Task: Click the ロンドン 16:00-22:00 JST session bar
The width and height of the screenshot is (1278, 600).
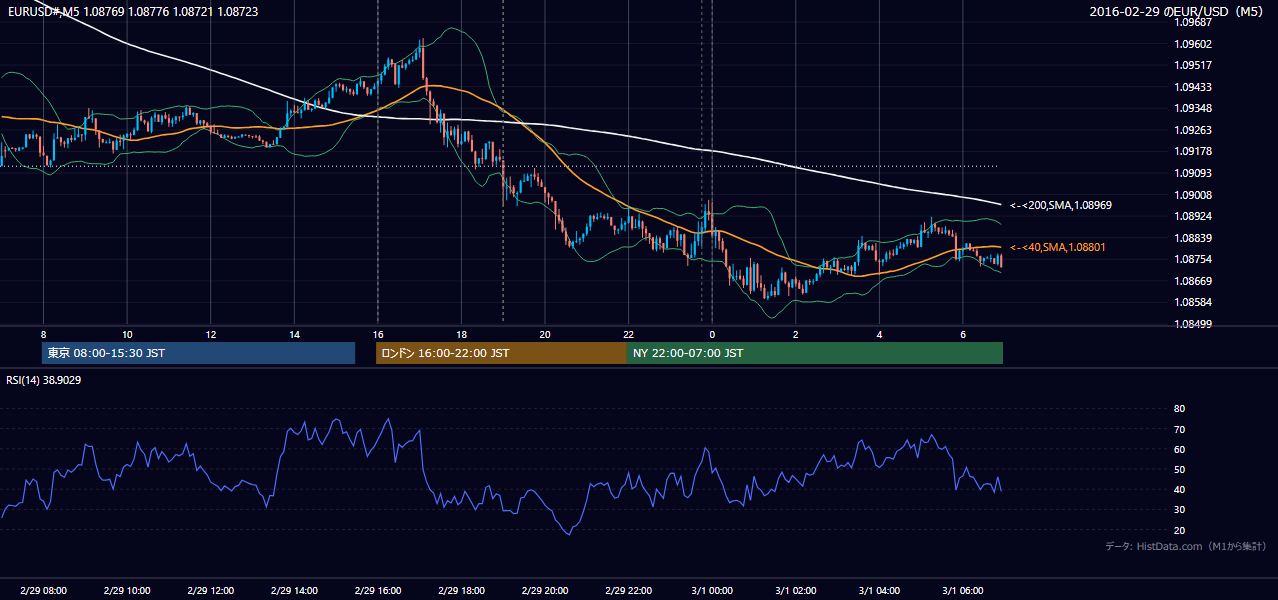Action: [501, 353]
